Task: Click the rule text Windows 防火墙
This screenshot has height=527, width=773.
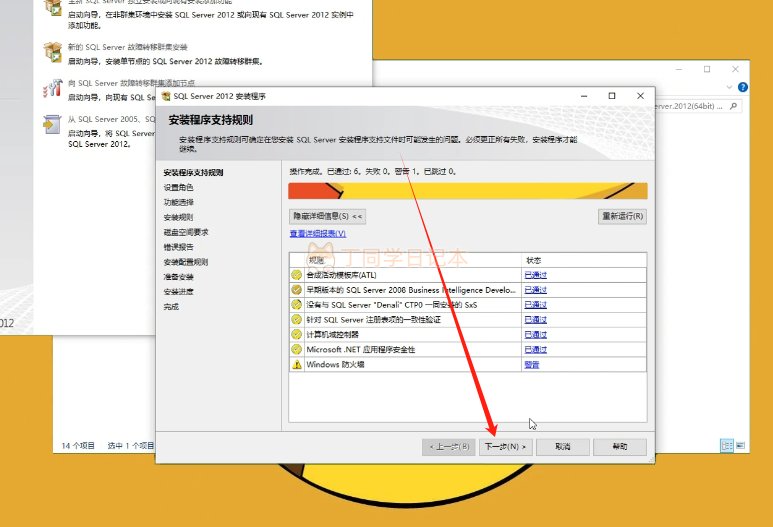Action: [x=335, y=365]
